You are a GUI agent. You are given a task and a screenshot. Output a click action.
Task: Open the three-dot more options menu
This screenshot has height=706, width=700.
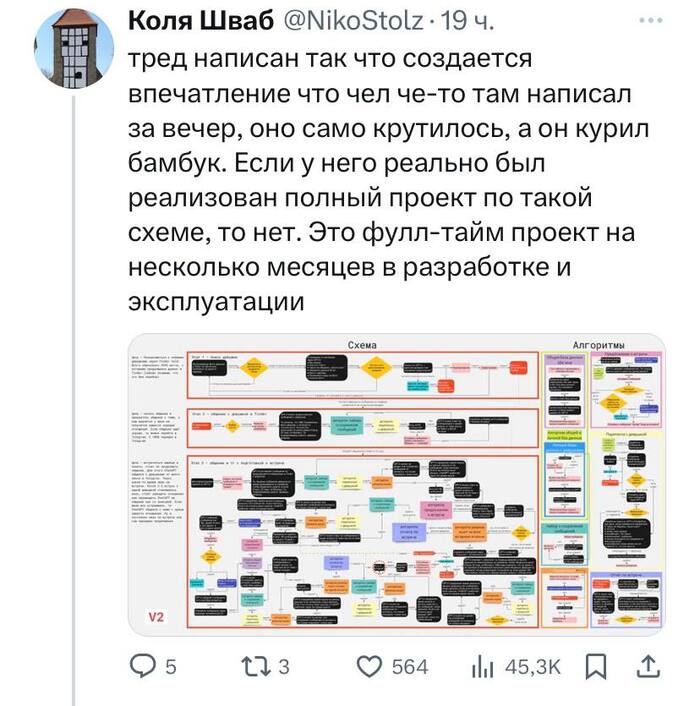651,20
